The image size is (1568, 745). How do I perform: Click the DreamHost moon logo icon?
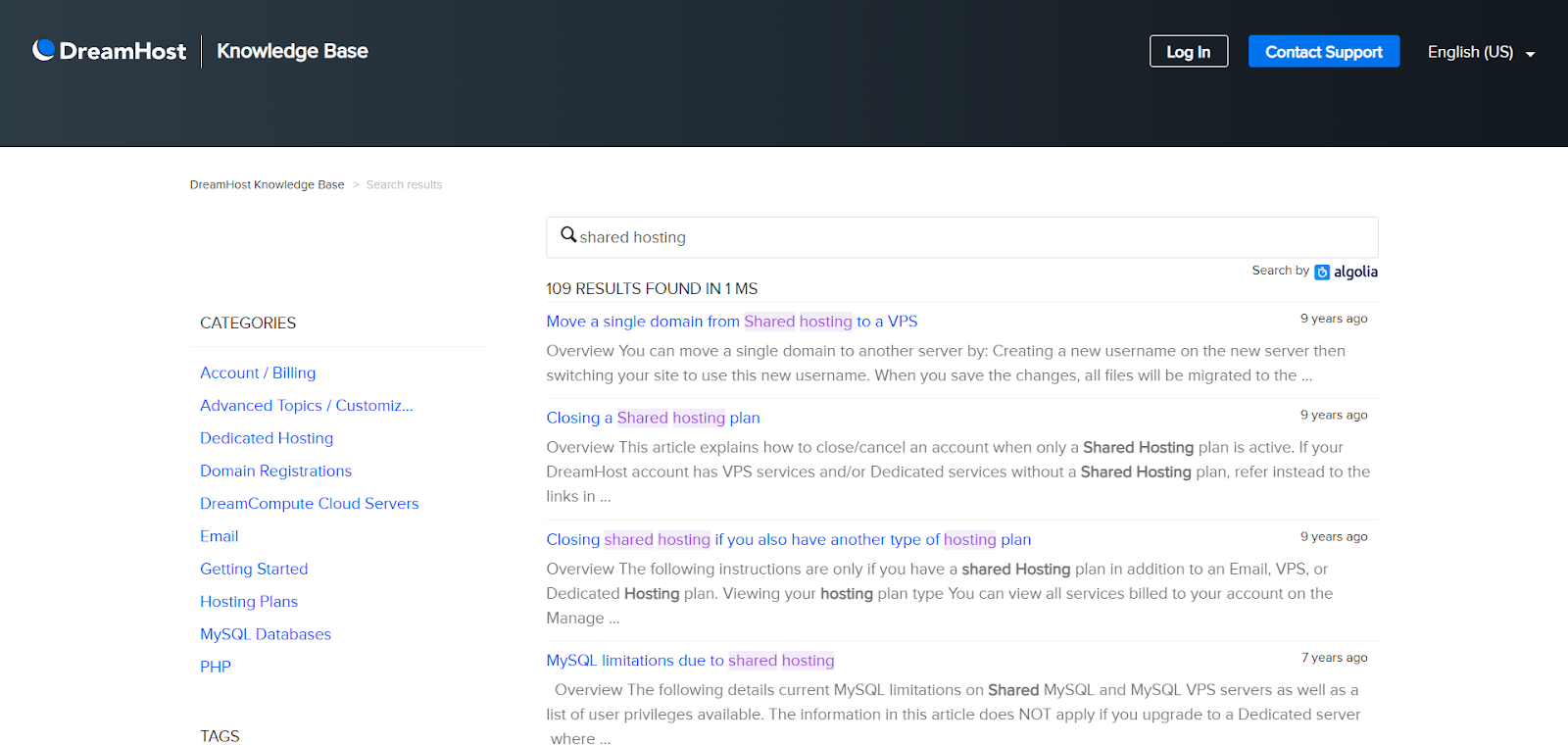point(43,50)
